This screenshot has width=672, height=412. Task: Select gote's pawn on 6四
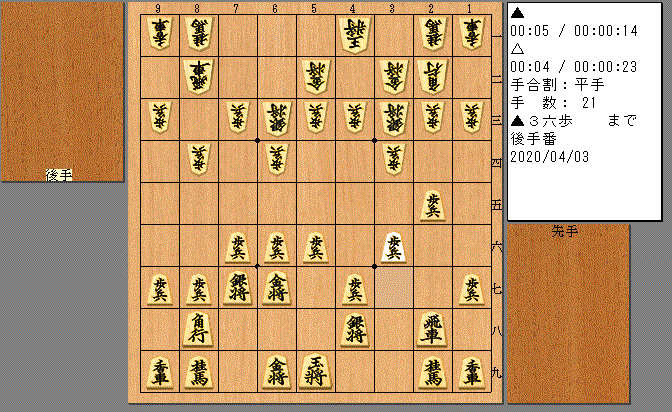(x=277, y=160)
